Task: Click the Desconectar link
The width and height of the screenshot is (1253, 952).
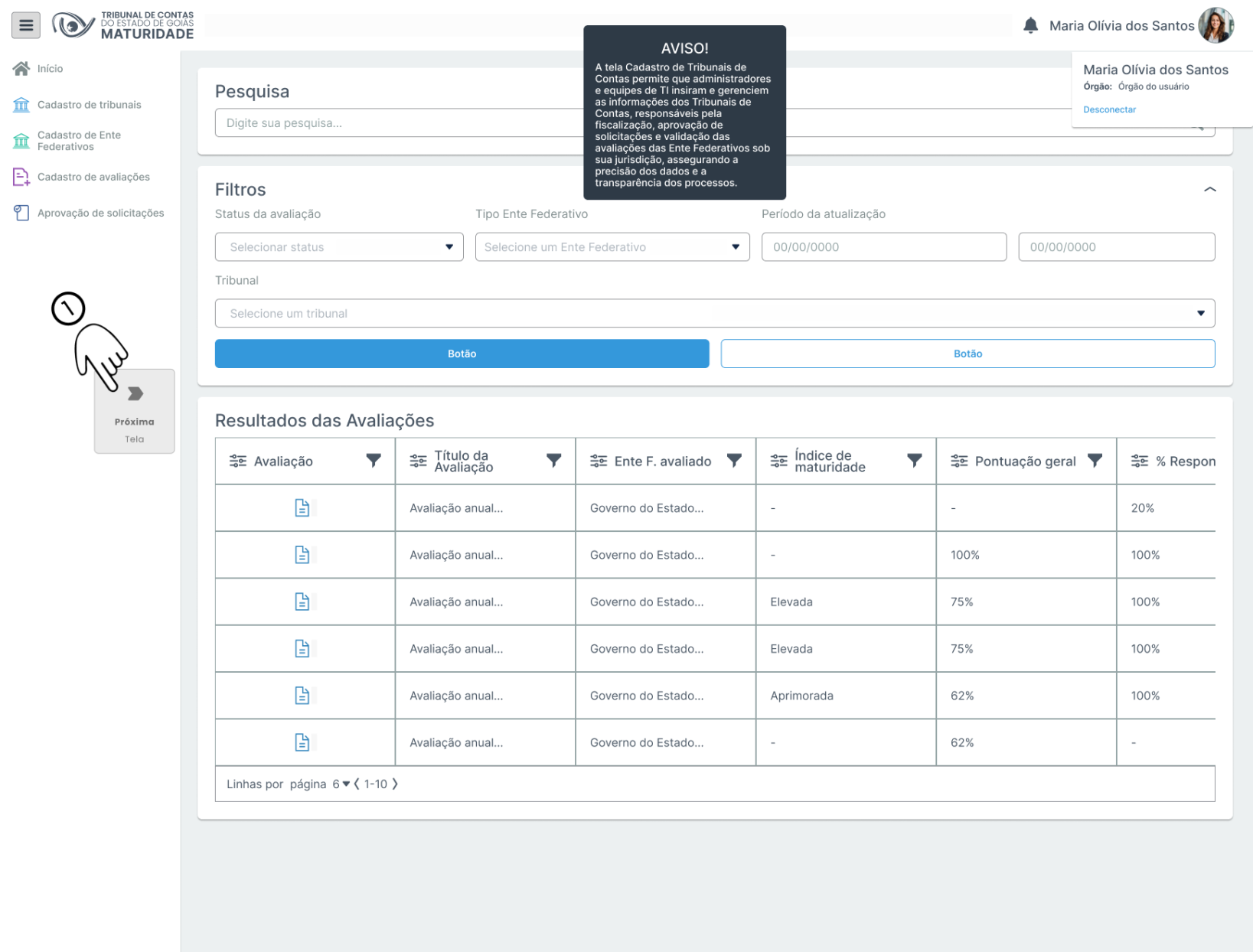Action: [x=1109, y=109]
